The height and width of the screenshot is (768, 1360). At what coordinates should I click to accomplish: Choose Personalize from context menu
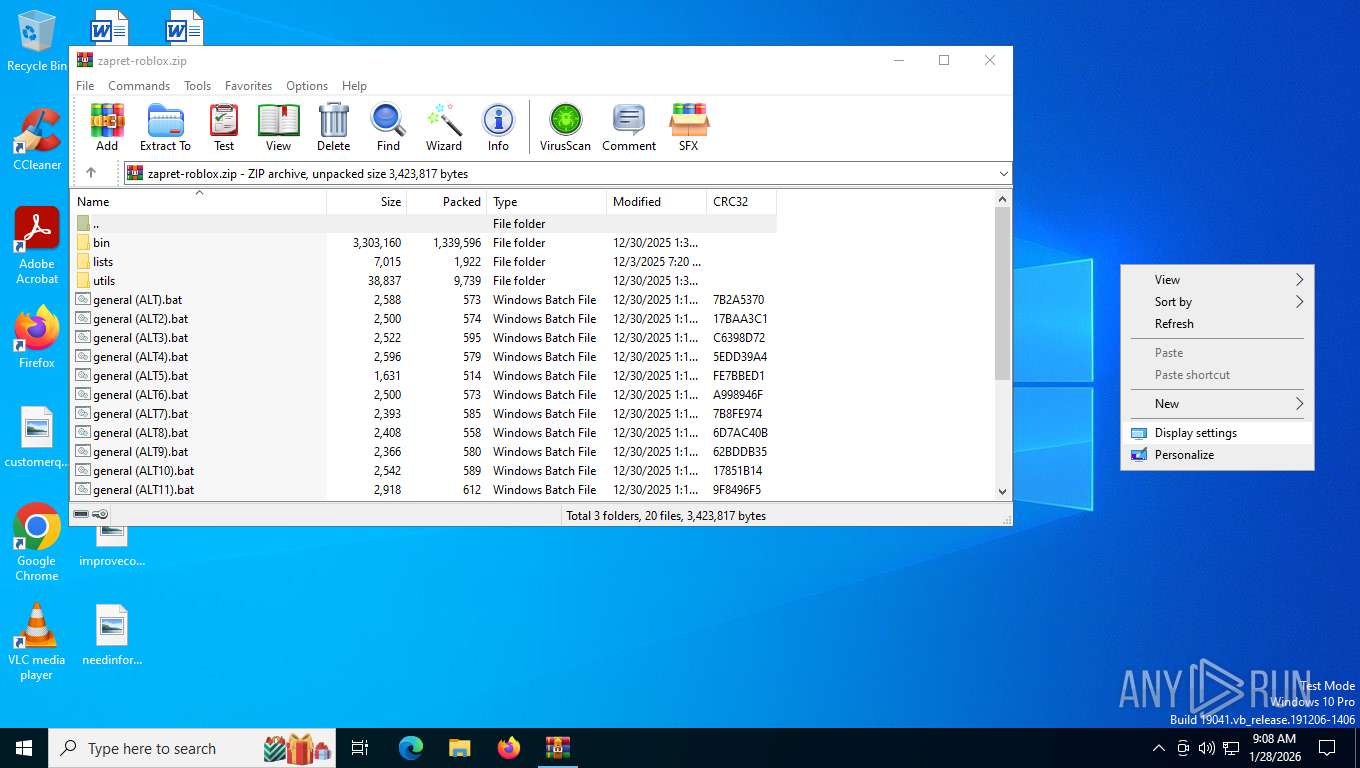pyautogui.click(x=1217, y=455)
